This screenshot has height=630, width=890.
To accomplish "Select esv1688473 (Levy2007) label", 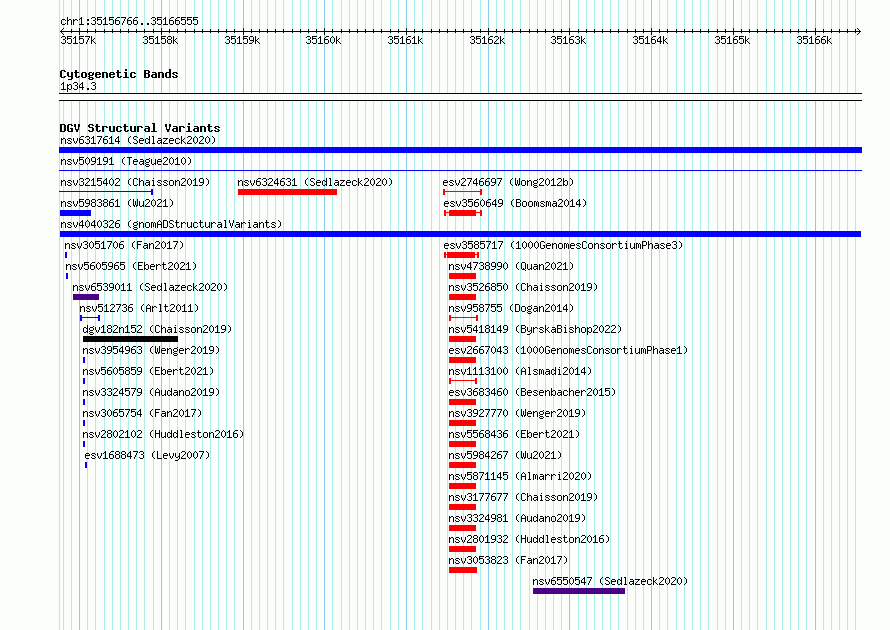I will point(147,455).
